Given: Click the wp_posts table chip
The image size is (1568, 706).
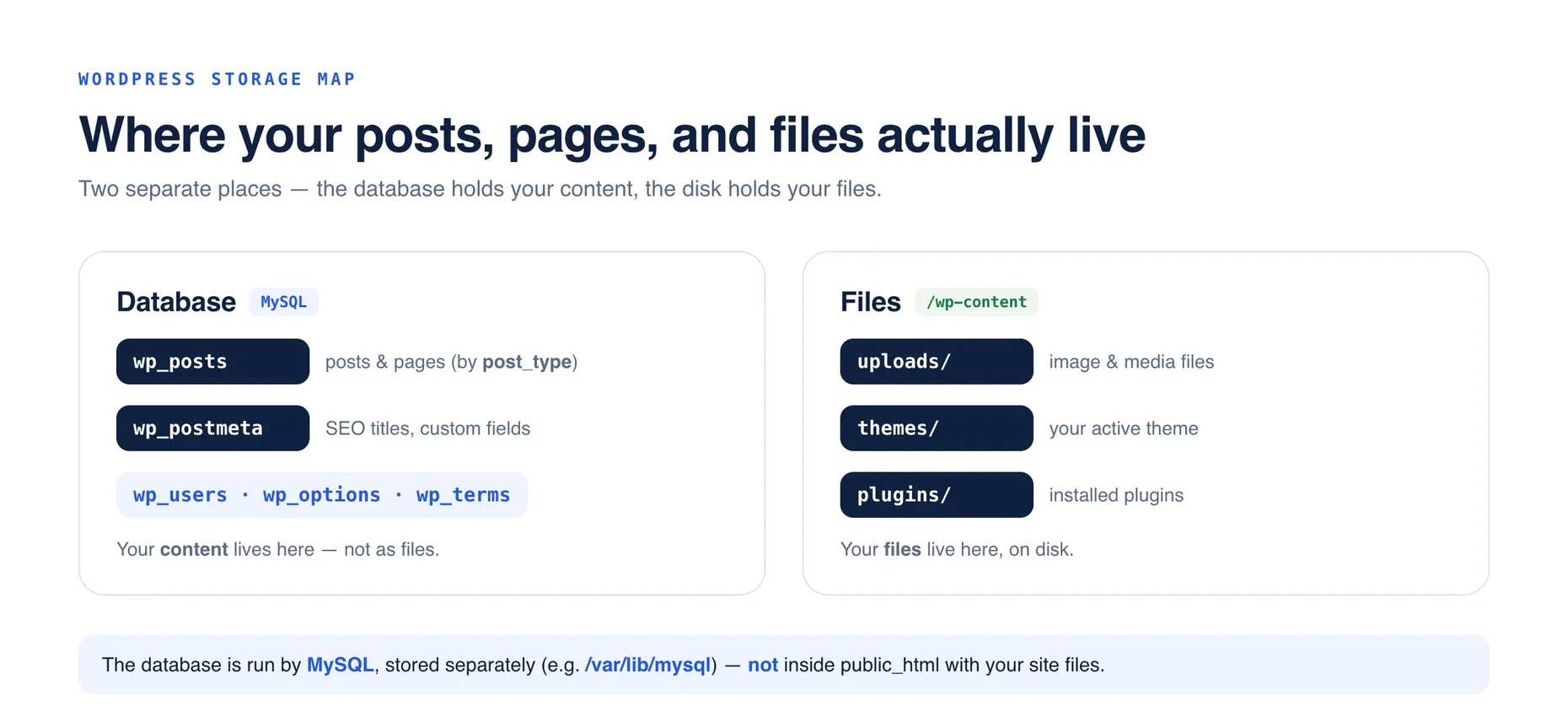Looking at the screenshot, I should (x=212, y=362).
